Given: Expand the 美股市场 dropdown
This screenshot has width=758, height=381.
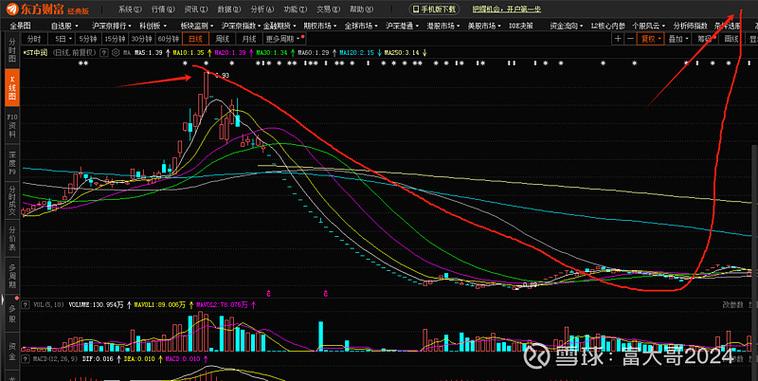Looking at the screenshot, I should point(484,26).
